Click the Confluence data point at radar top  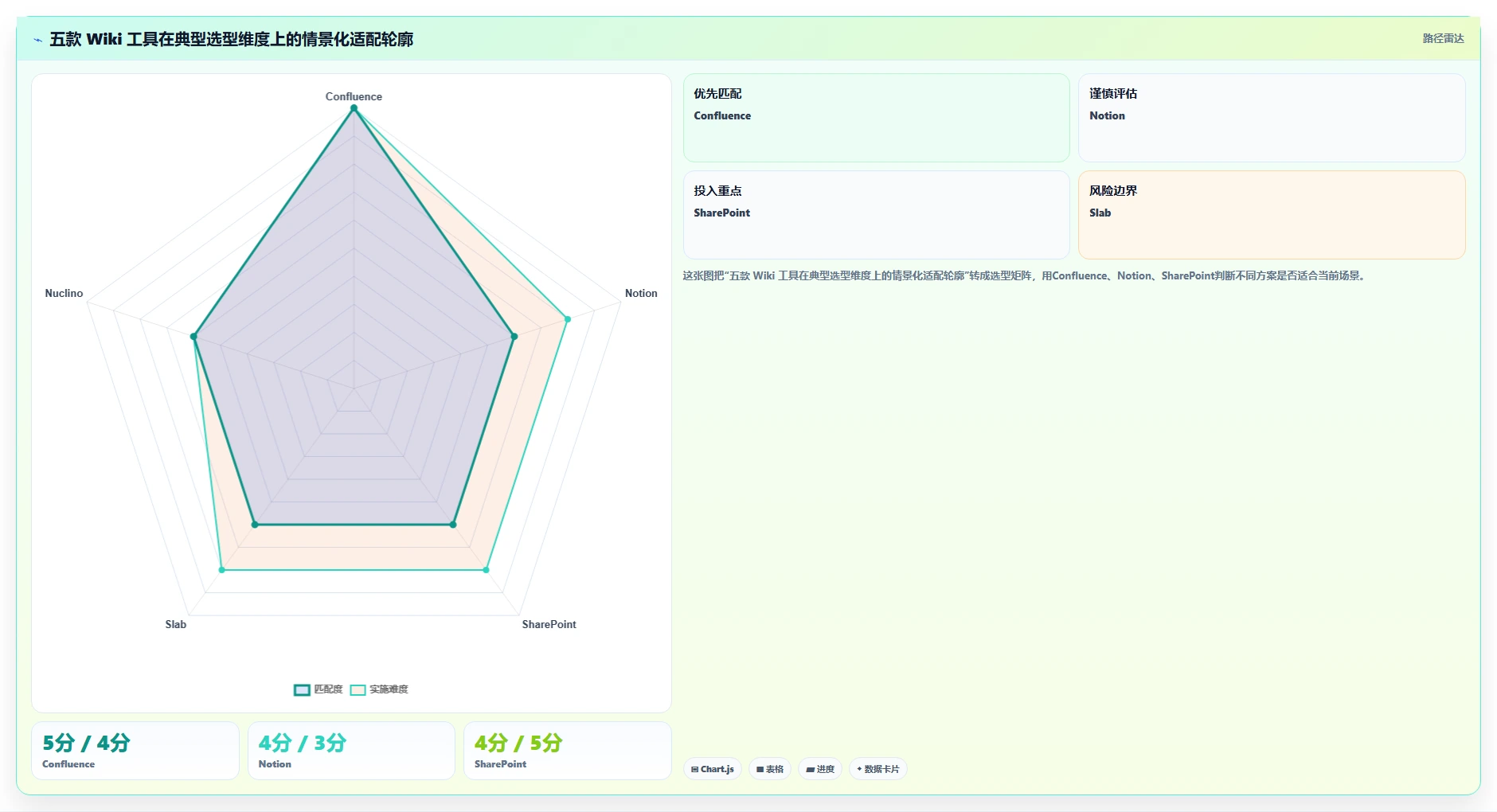(354, 108)
